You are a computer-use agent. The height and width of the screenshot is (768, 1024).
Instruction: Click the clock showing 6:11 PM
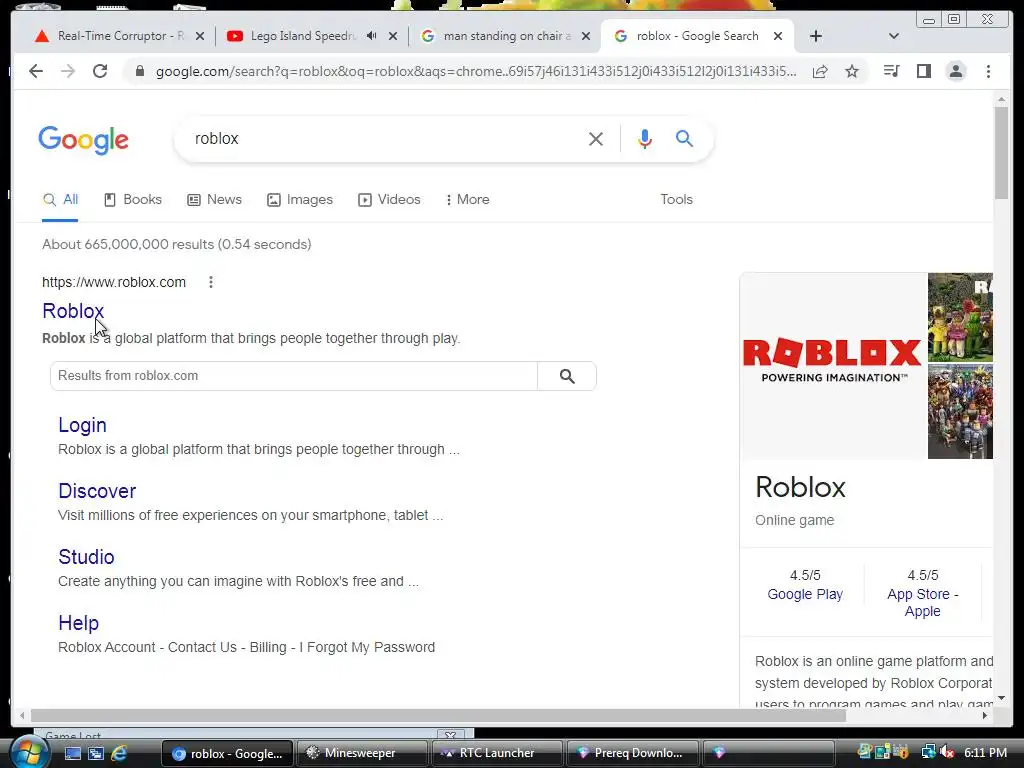[985, 752]
